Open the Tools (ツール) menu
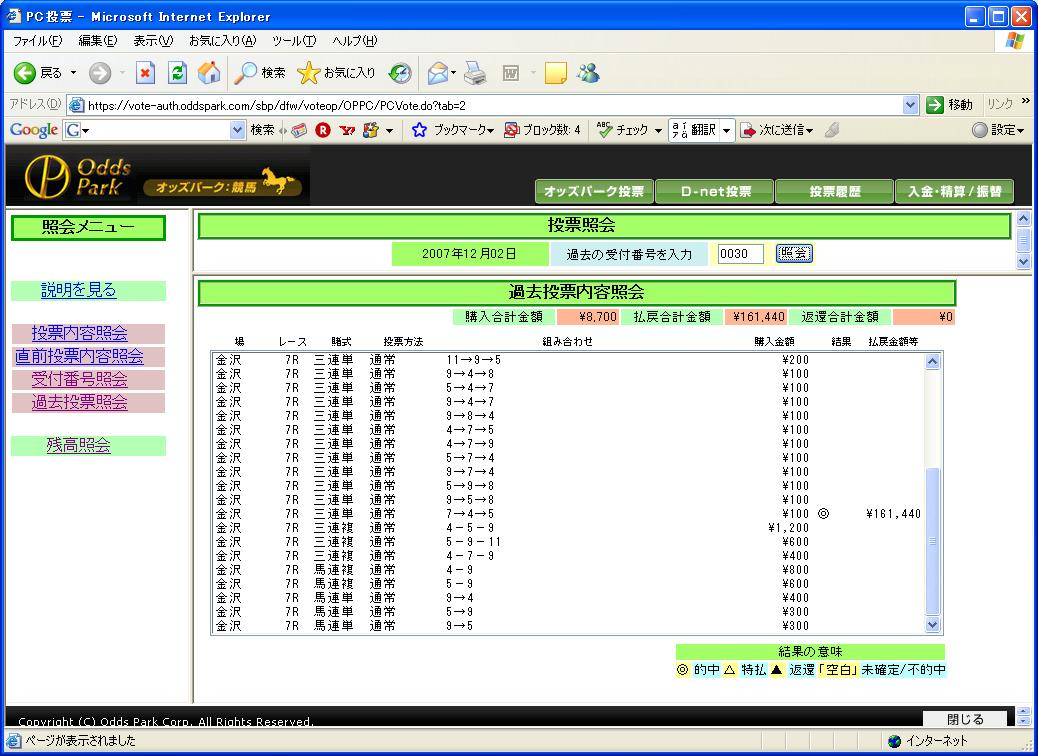The width and height of the screenshot is (1038, 756). [294, 41]
